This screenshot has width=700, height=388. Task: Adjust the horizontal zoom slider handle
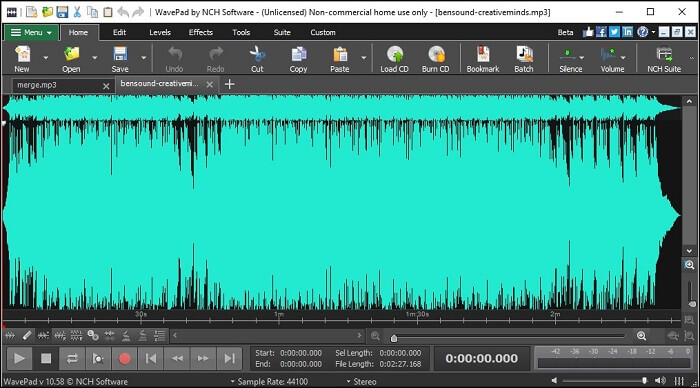(394, 338)
